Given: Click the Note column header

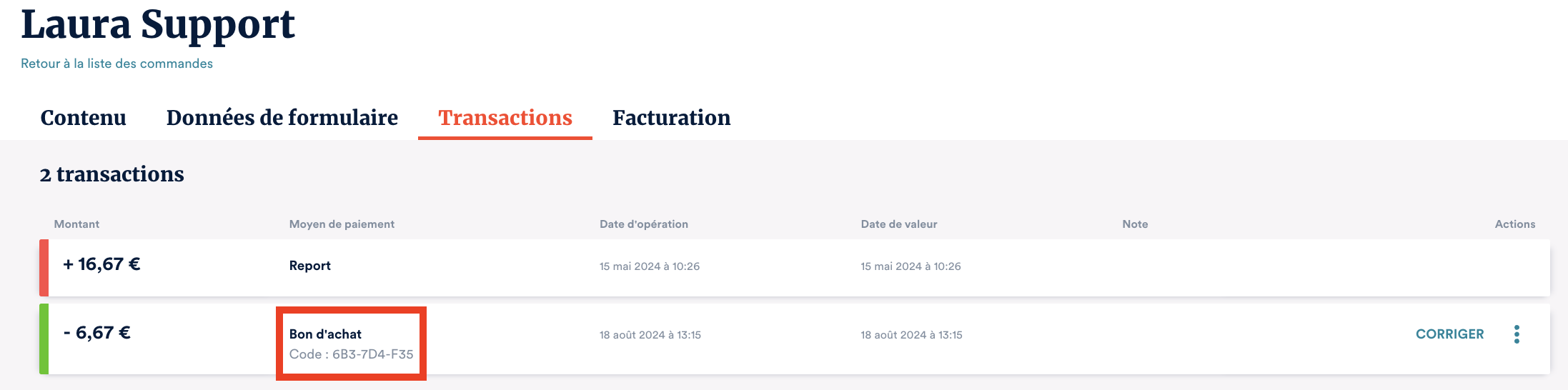Looking at the screenshot, I should [x=1135, y=224].
